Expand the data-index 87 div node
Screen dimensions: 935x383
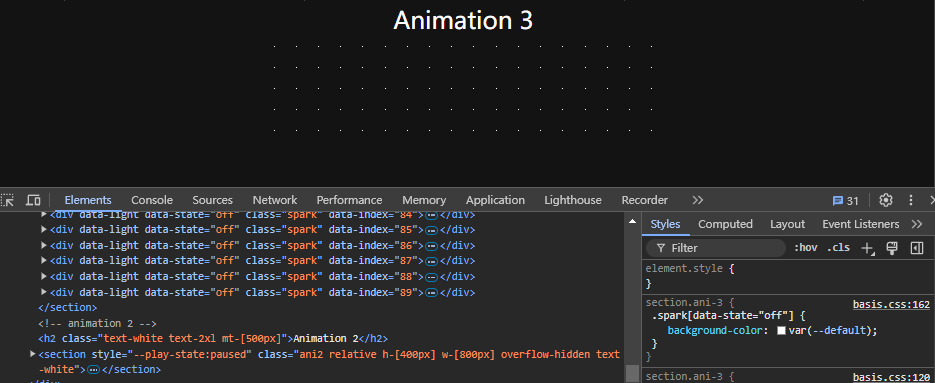pos(44,260)
